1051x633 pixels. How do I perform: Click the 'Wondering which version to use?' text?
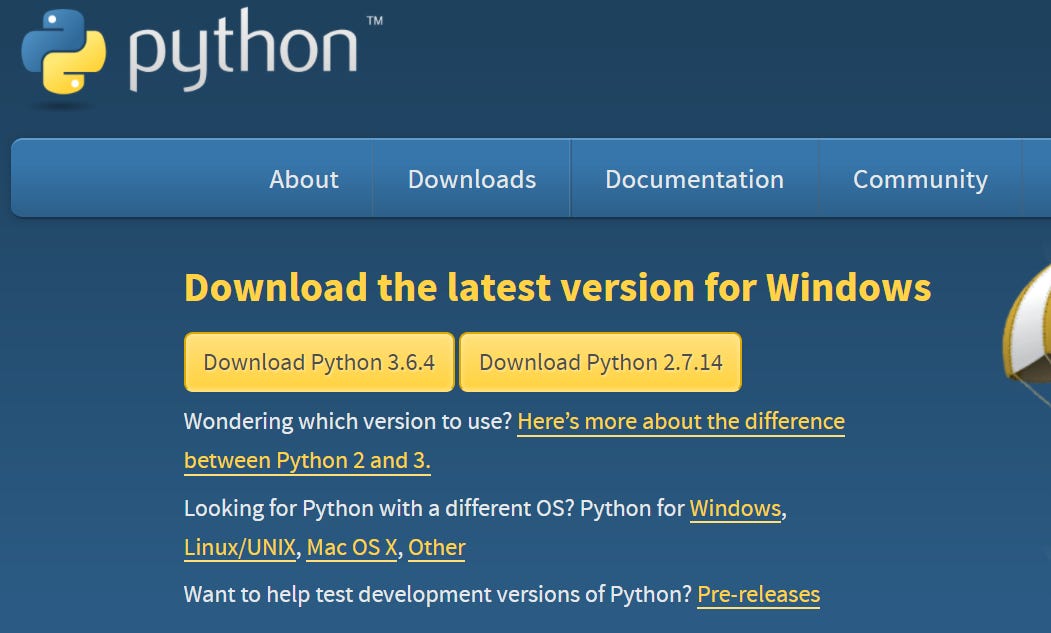347,421
